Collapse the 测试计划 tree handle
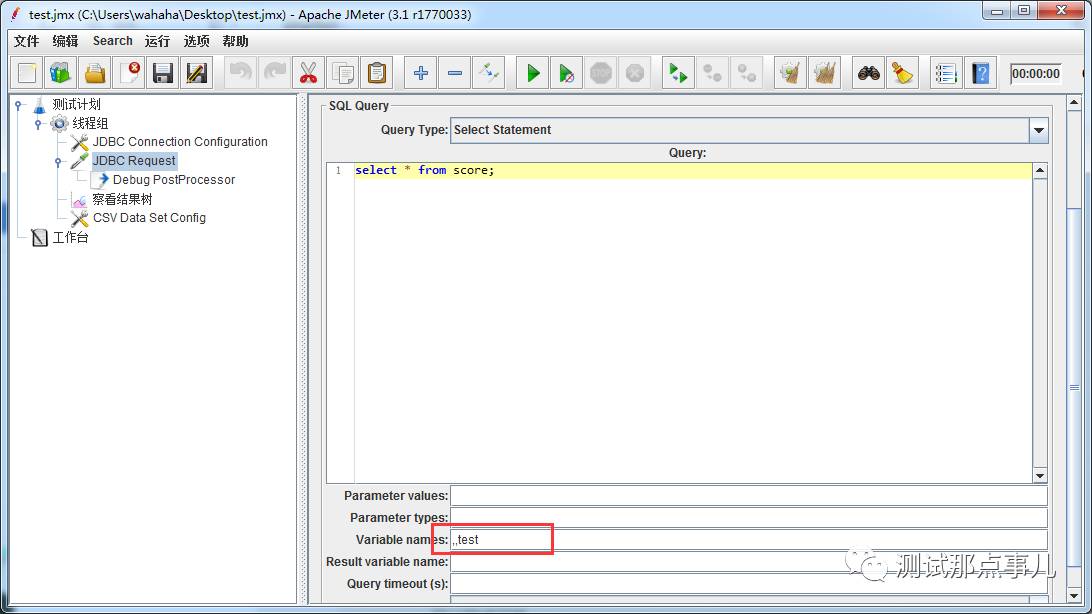Viewport: 1092px width, 614px height. [20, 105]
